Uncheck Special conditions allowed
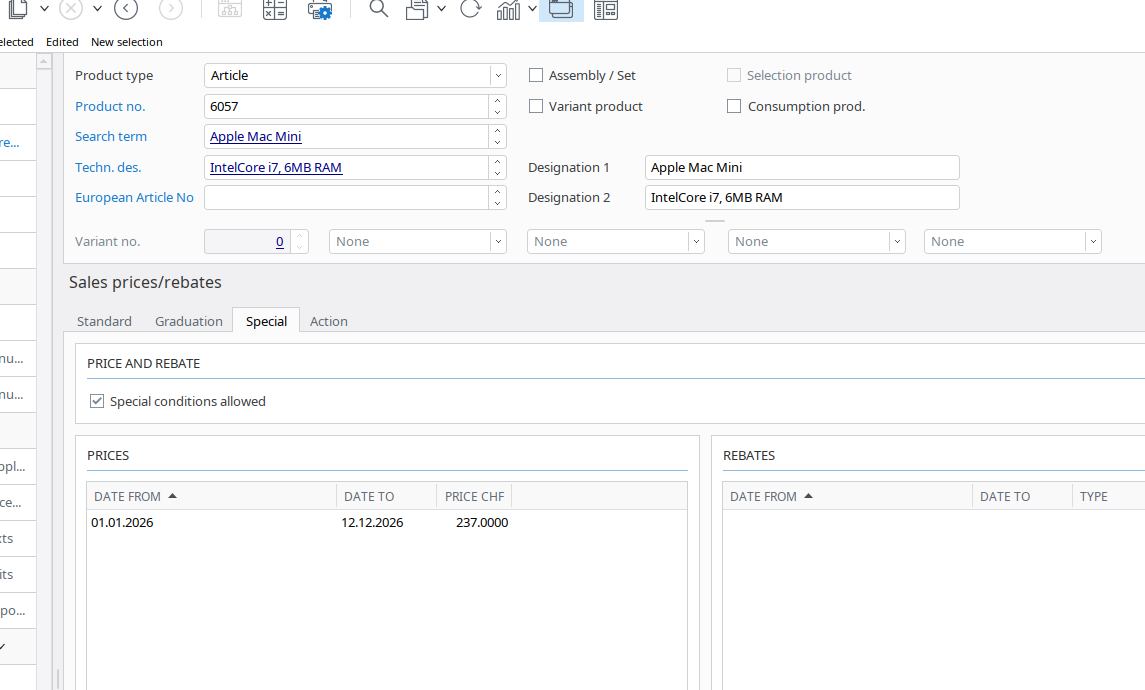 [97, 401]
